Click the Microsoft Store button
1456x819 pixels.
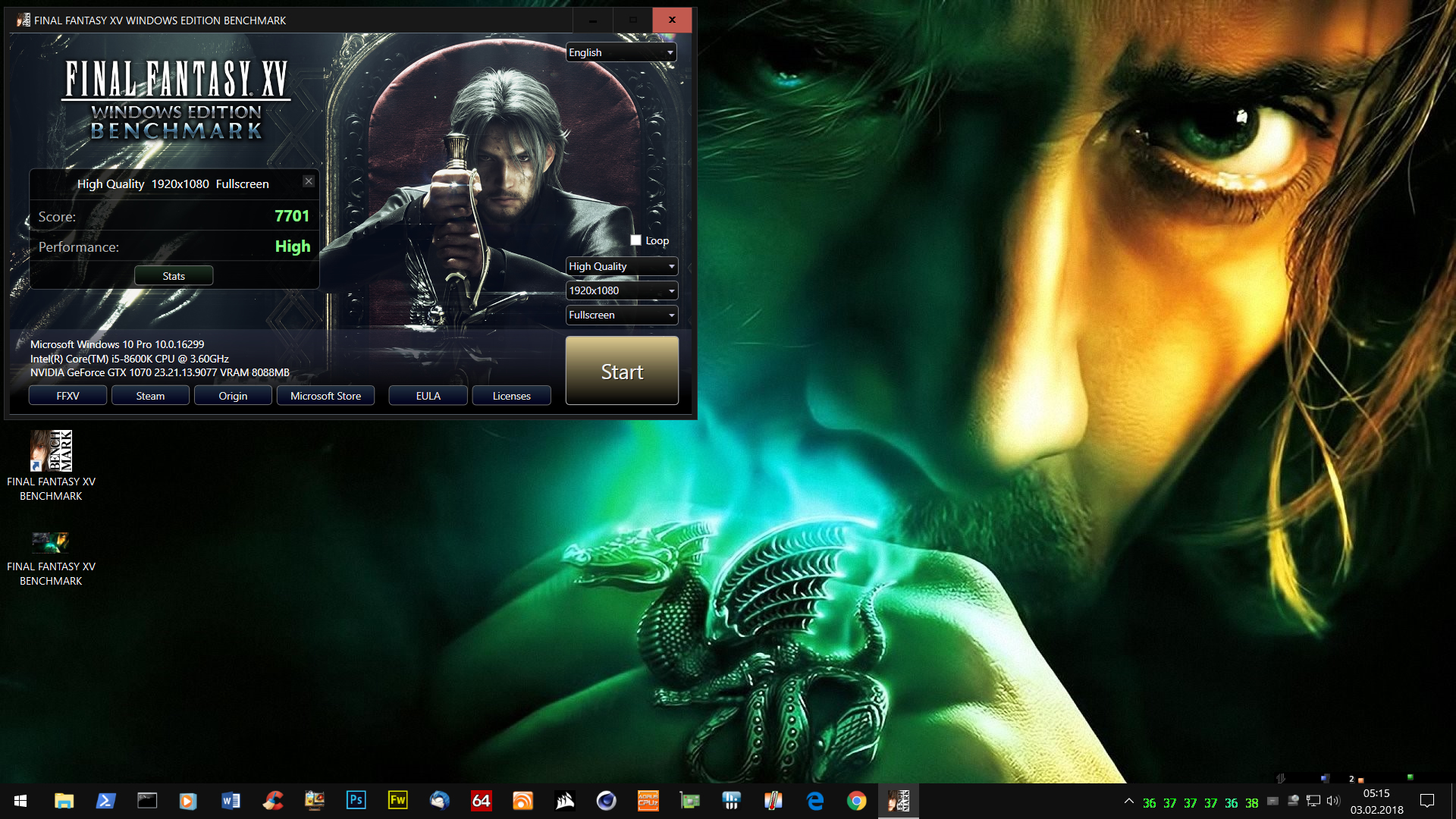coord(325,396)
